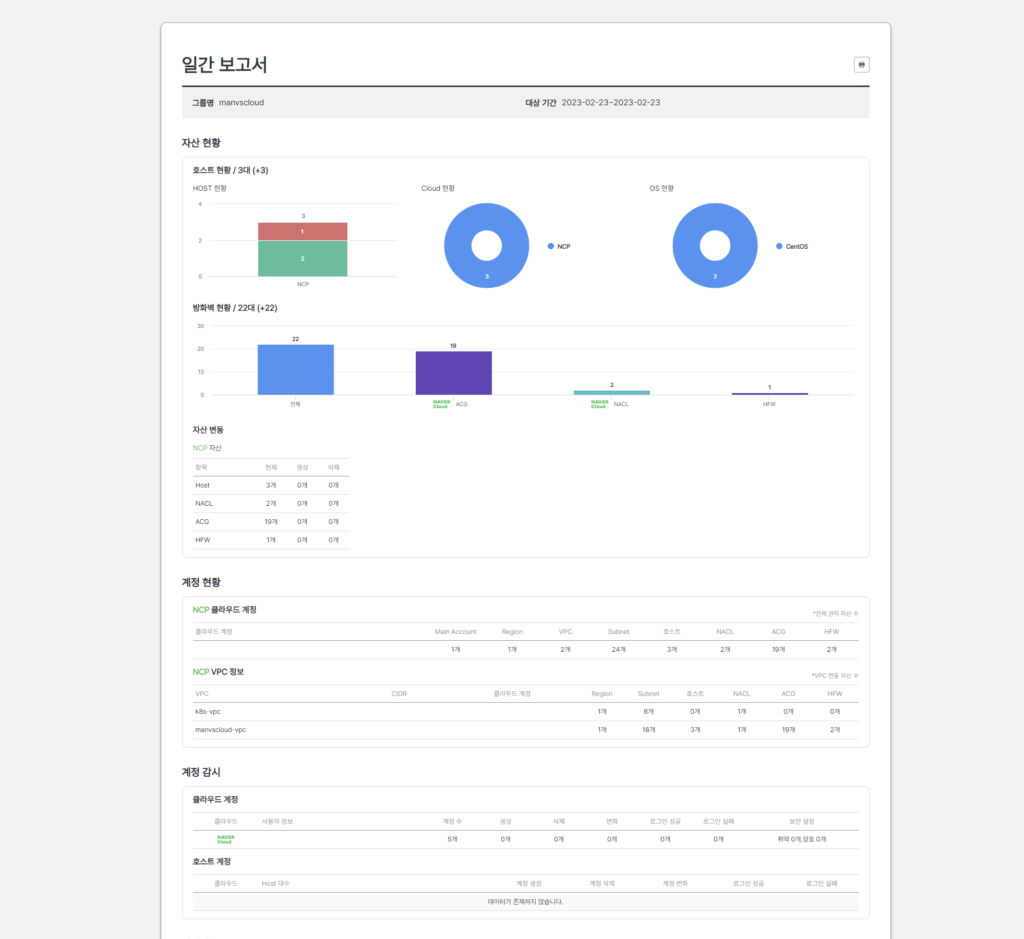Toggle the NCP legend in the Cloud 현황 chart
This screenshot has width=1024, height=939.
pos(556,245)
